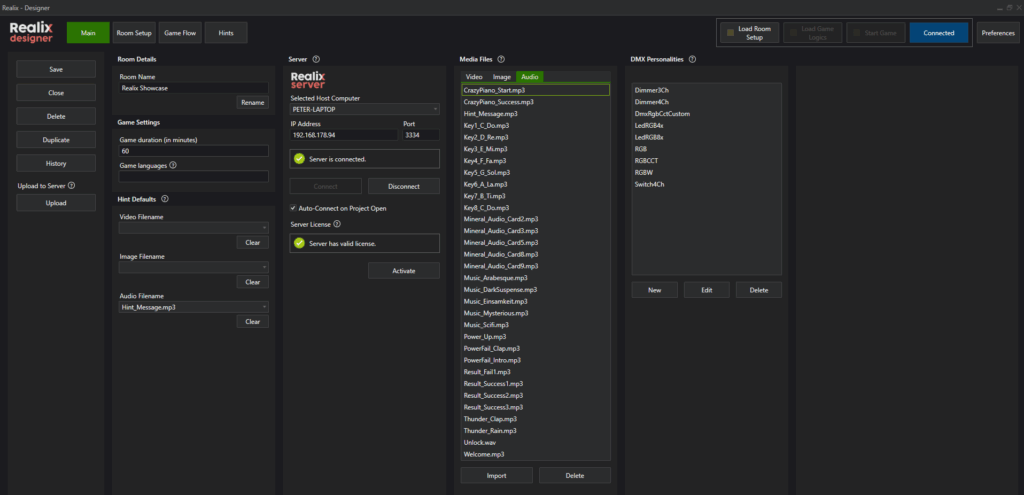
Task: Click the Game duration input field
Action: pyautogui.click(x=193, y=151)
